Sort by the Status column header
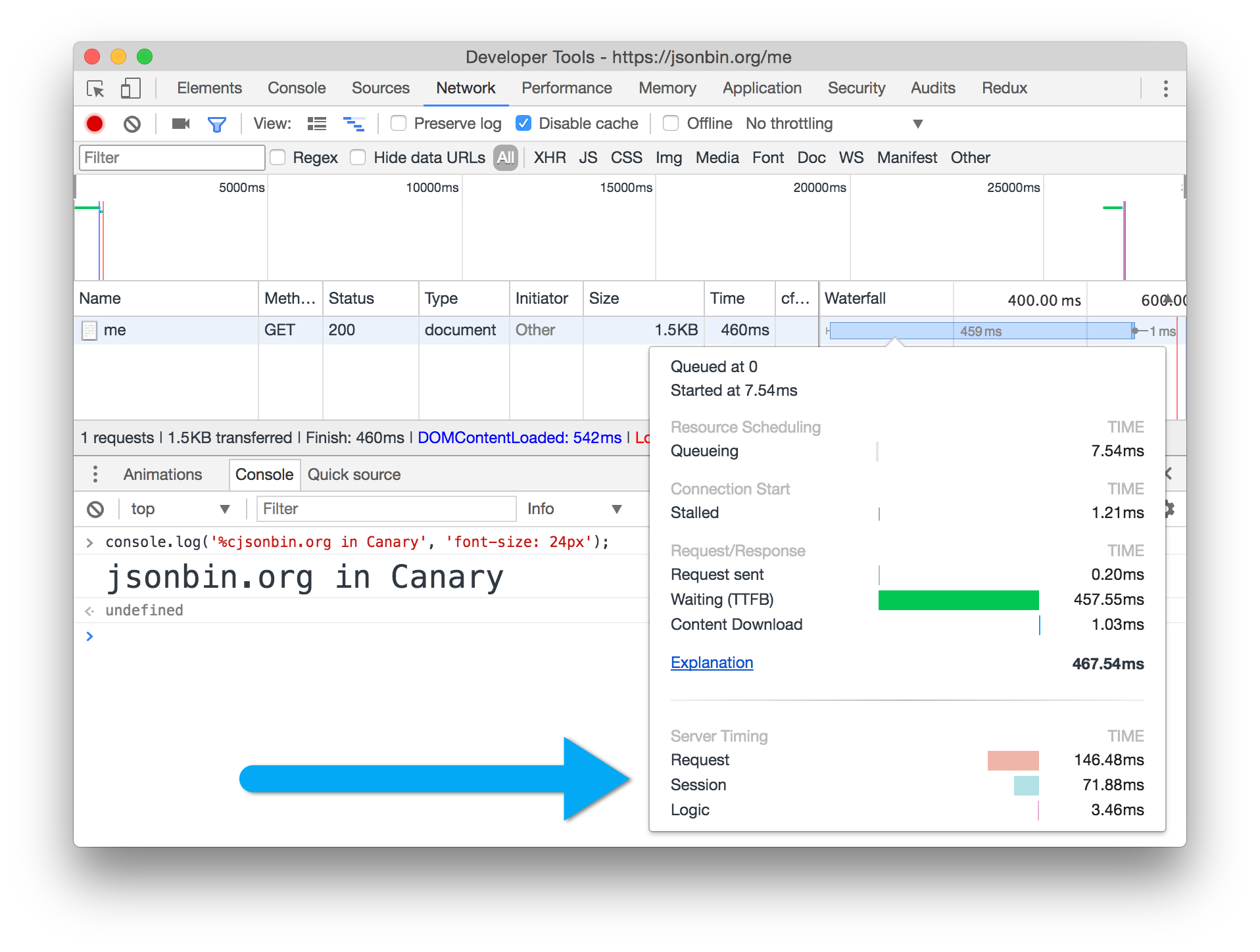 pyautogui.click(x=370, y=298)
